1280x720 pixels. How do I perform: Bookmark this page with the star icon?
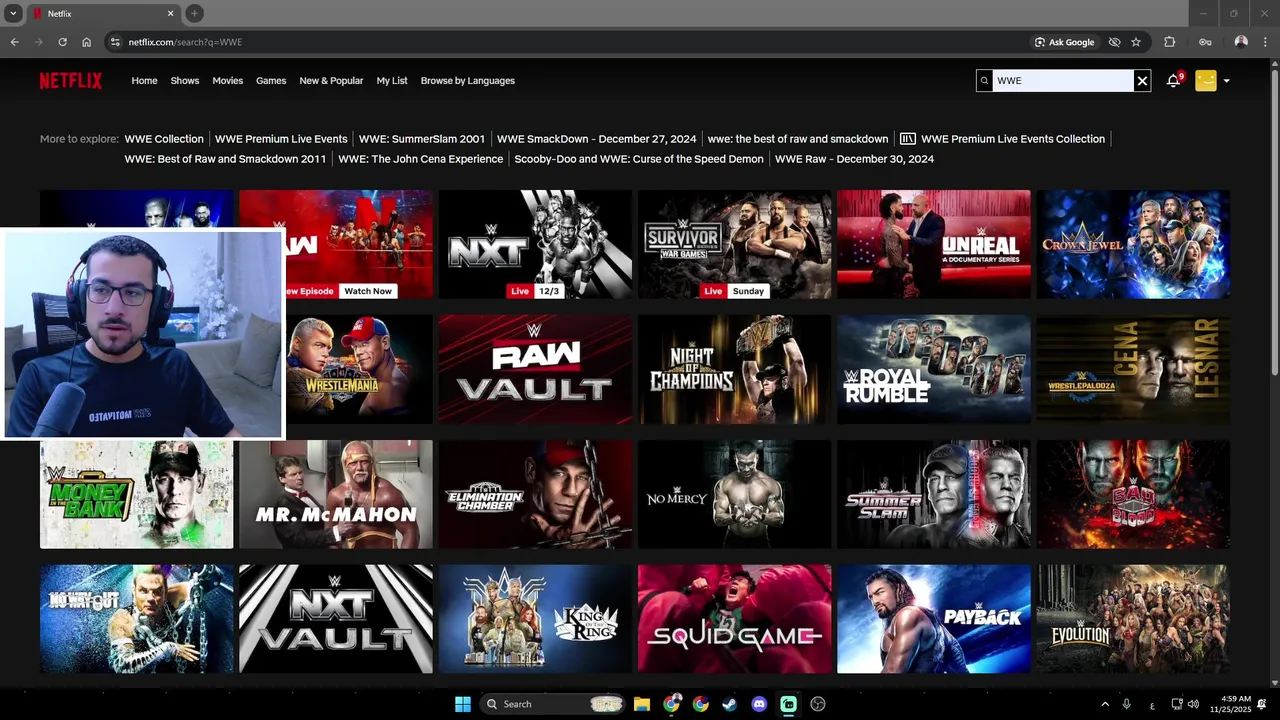tap(1136, 42)
